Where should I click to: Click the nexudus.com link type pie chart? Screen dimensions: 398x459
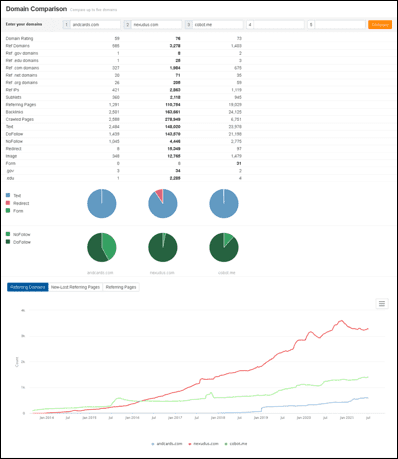click(163, 203)
